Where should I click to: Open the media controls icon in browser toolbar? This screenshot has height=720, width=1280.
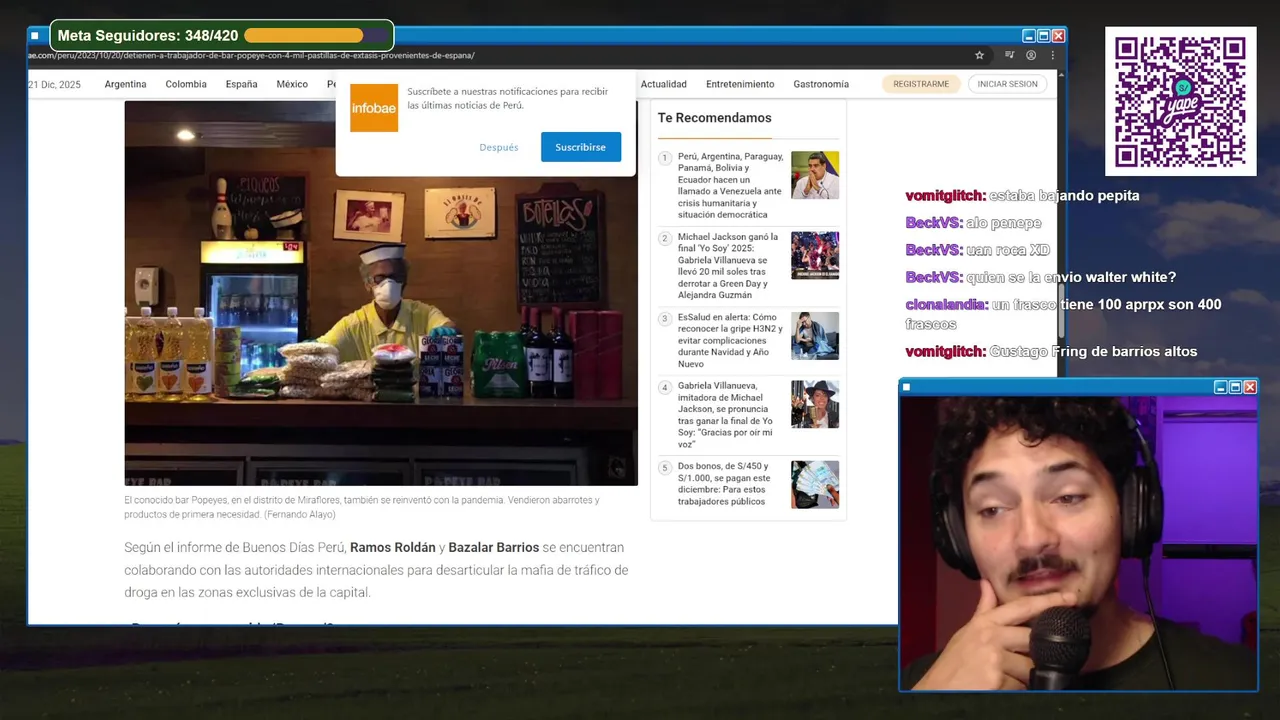pyautogui.click(x=1009, y=55)
